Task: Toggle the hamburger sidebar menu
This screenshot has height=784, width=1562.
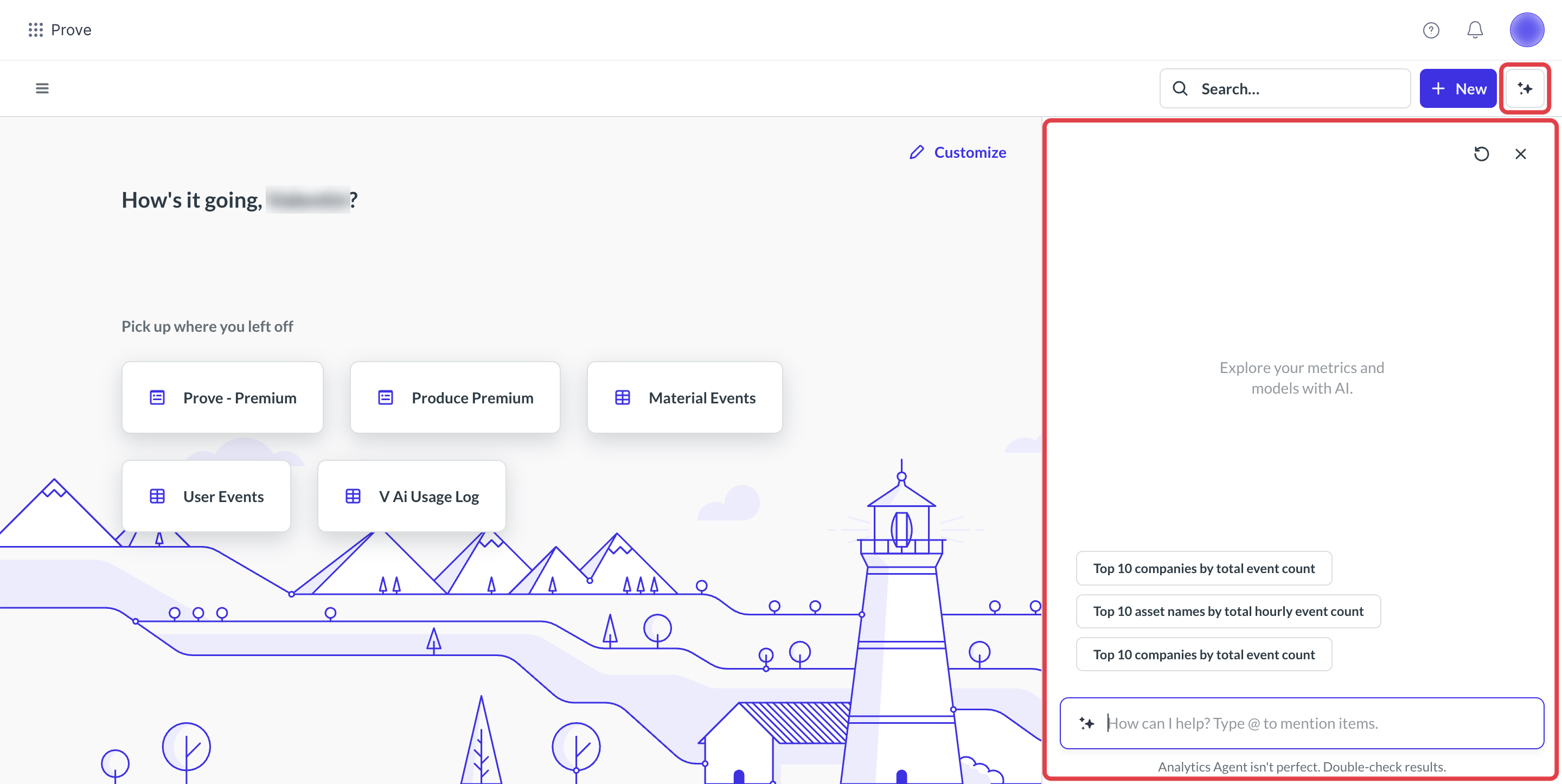Action: point(42,88)
